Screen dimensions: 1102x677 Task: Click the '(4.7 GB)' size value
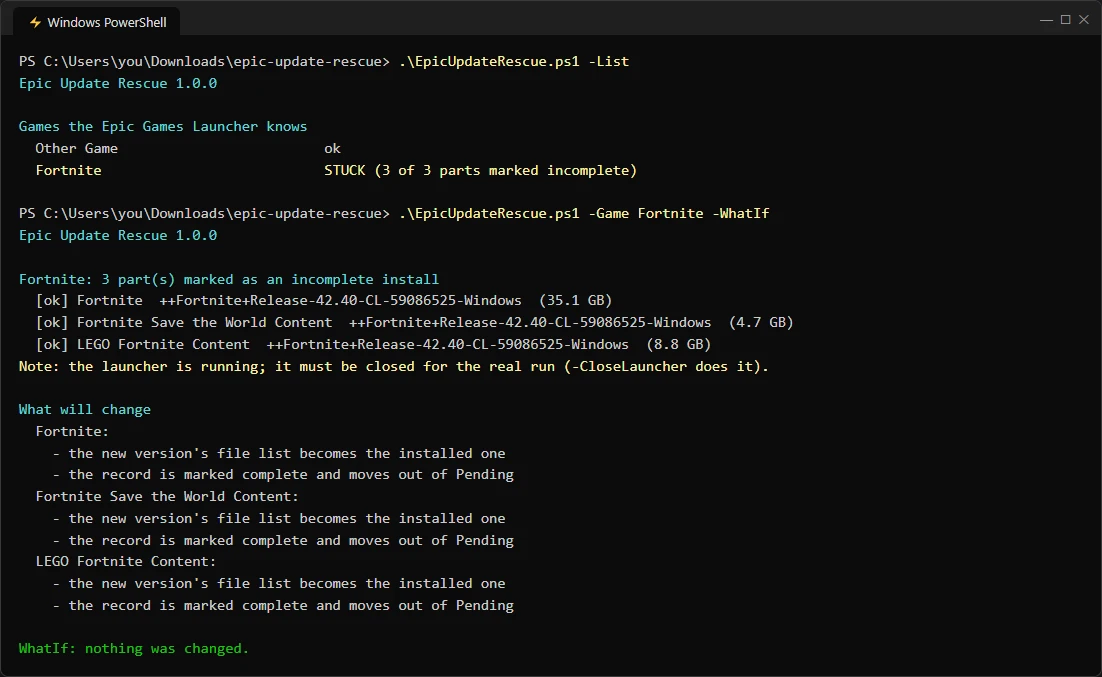point(761,322)
